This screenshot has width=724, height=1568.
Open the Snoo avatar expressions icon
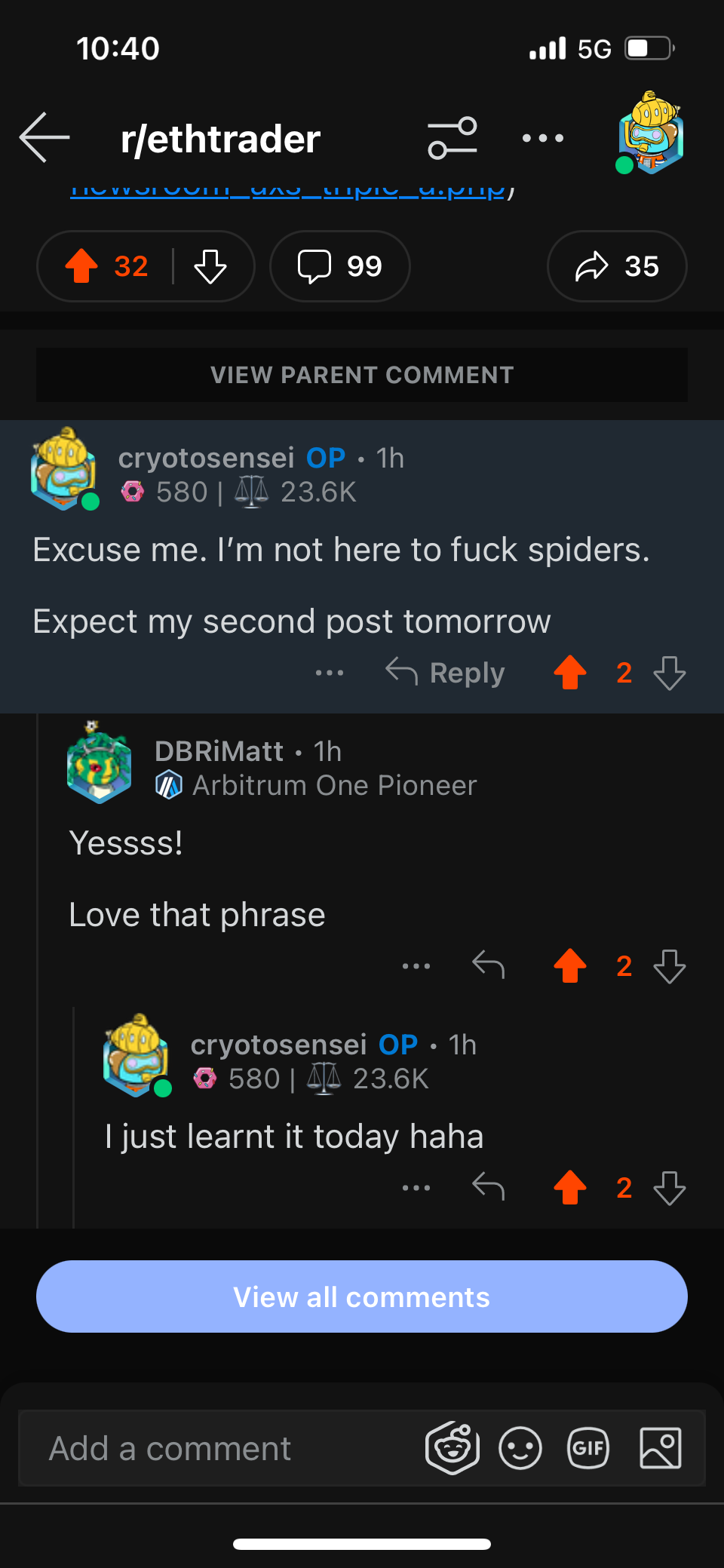[452, 1448]
